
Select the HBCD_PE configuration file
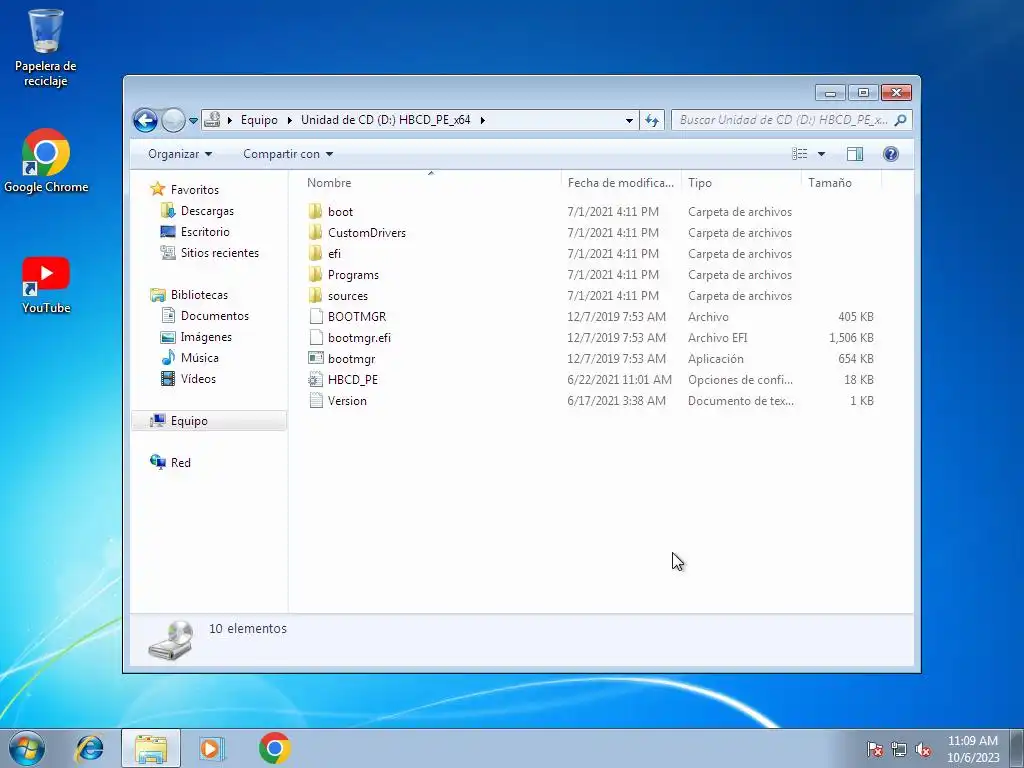pyautogui.click(x=353, y=379)
